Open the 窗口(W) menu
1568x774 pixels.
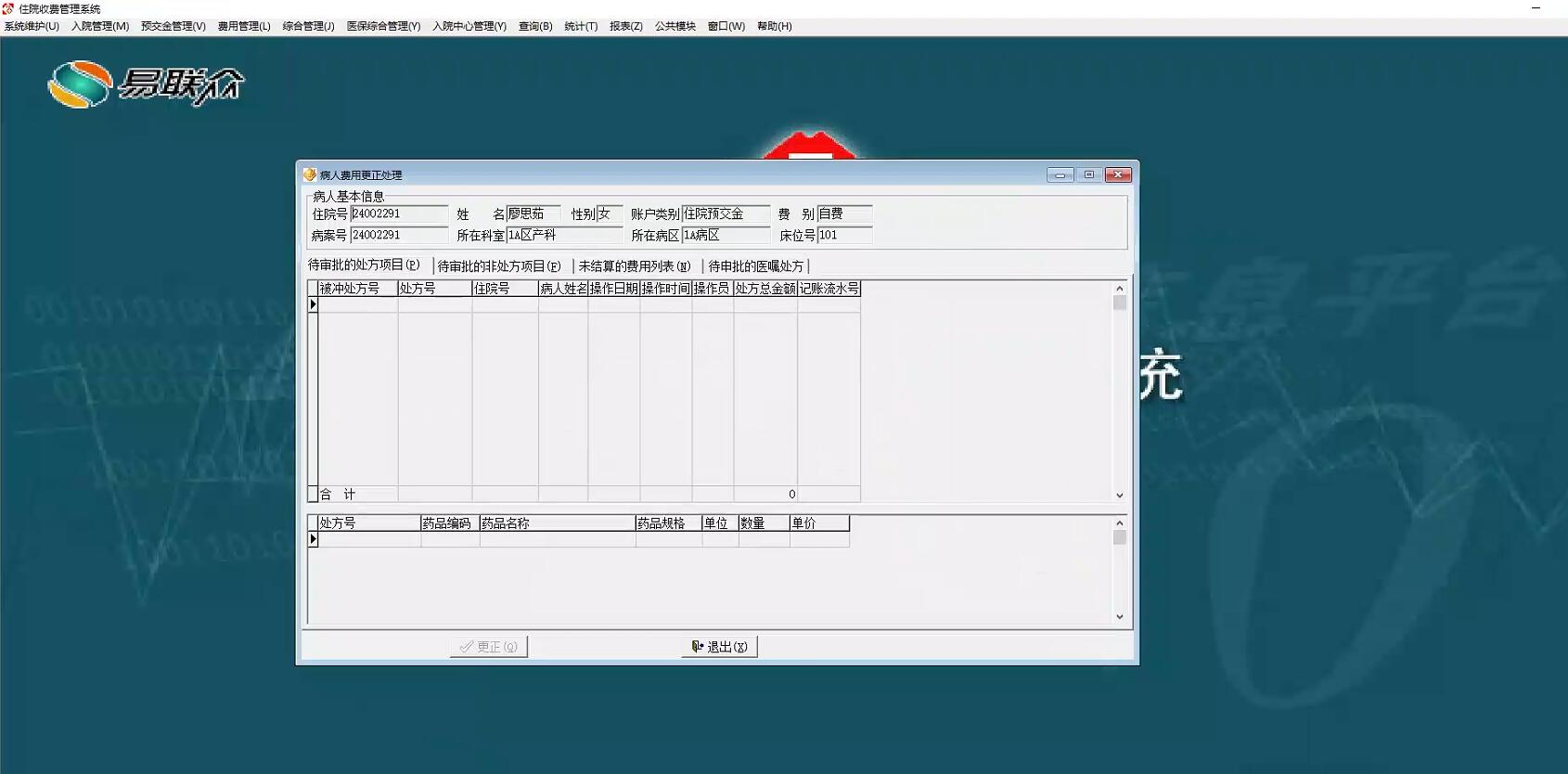tap(726, 26)
